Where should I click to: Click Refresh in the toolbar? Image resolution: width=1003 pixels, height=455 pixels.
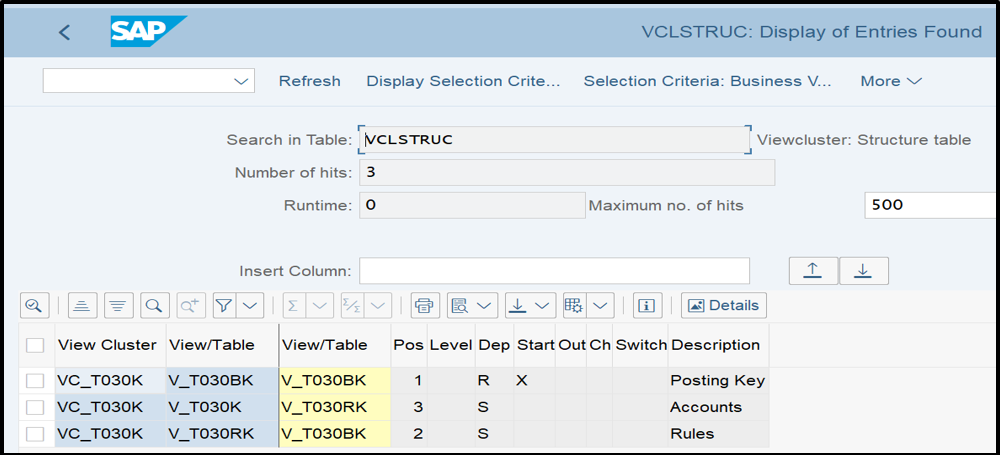[310, 81]
